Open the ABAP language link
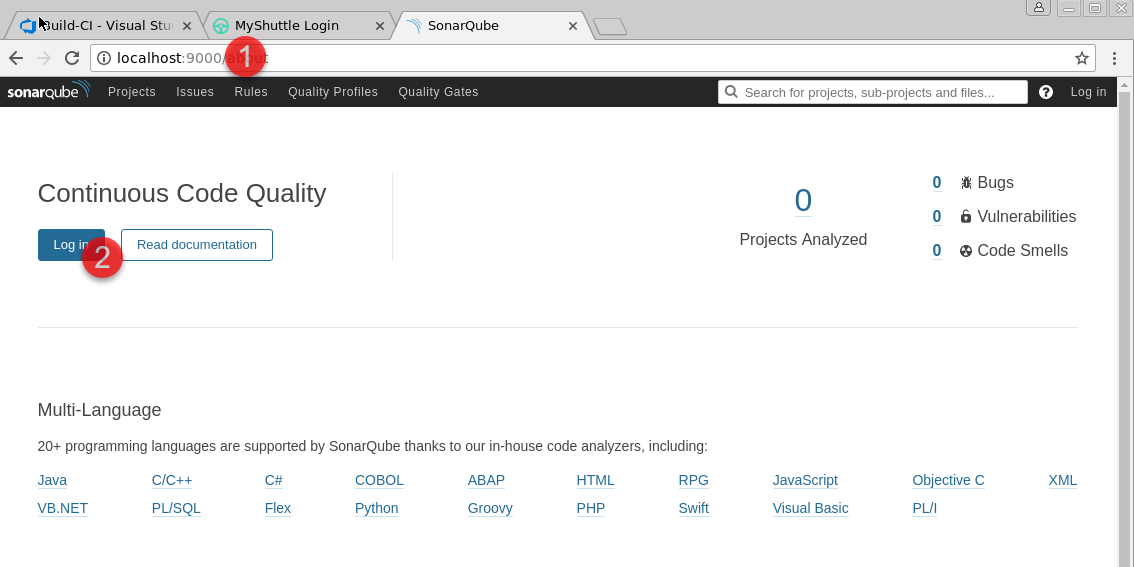Screen dimensions: 1134x567 (486, 480)
